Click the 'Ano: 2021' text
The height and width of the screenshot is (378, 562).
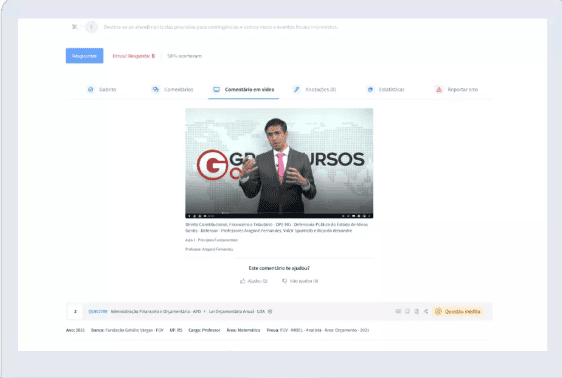pos(75,330)
